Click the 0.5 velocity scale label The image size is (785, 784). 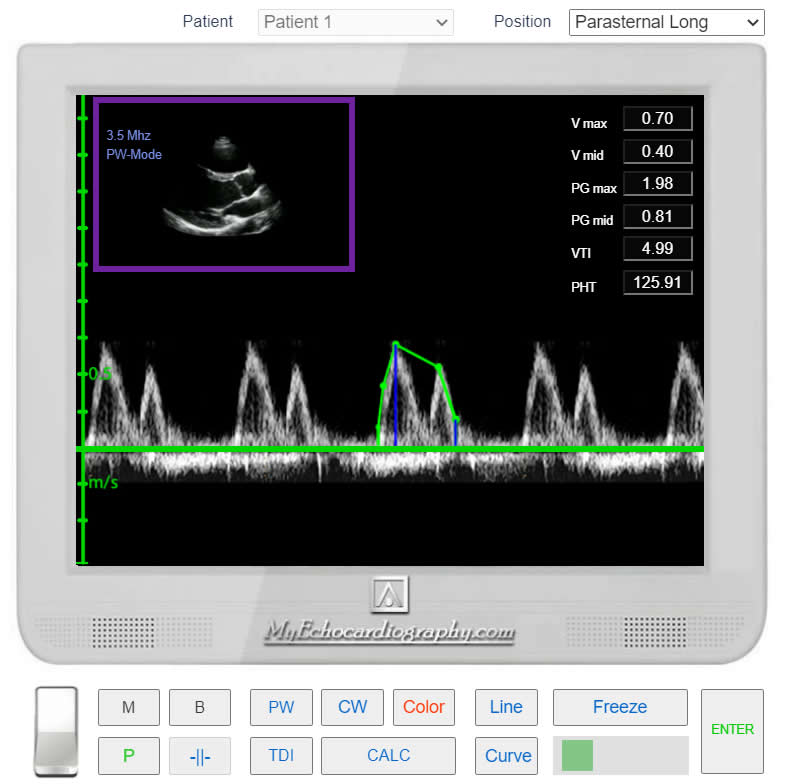100,373
